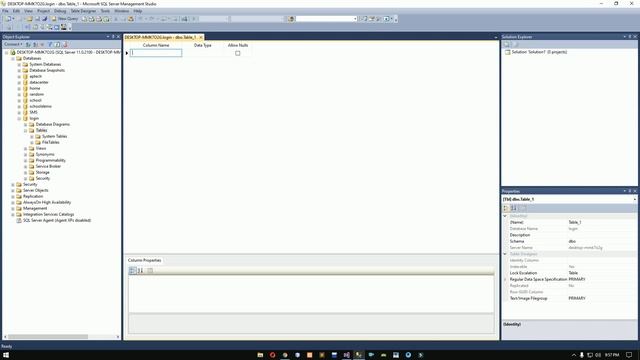Click the Schema property value dbo

click(572, 241)
